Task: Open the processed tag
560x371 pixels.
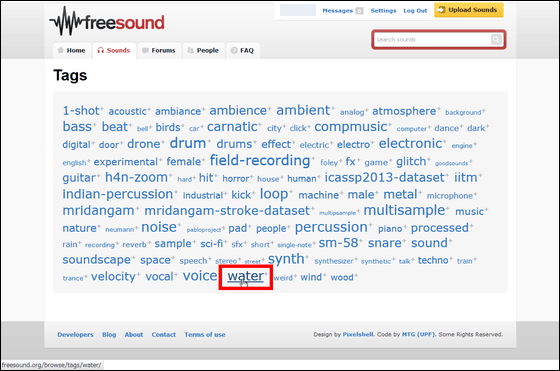Action: tap(439, 228)
